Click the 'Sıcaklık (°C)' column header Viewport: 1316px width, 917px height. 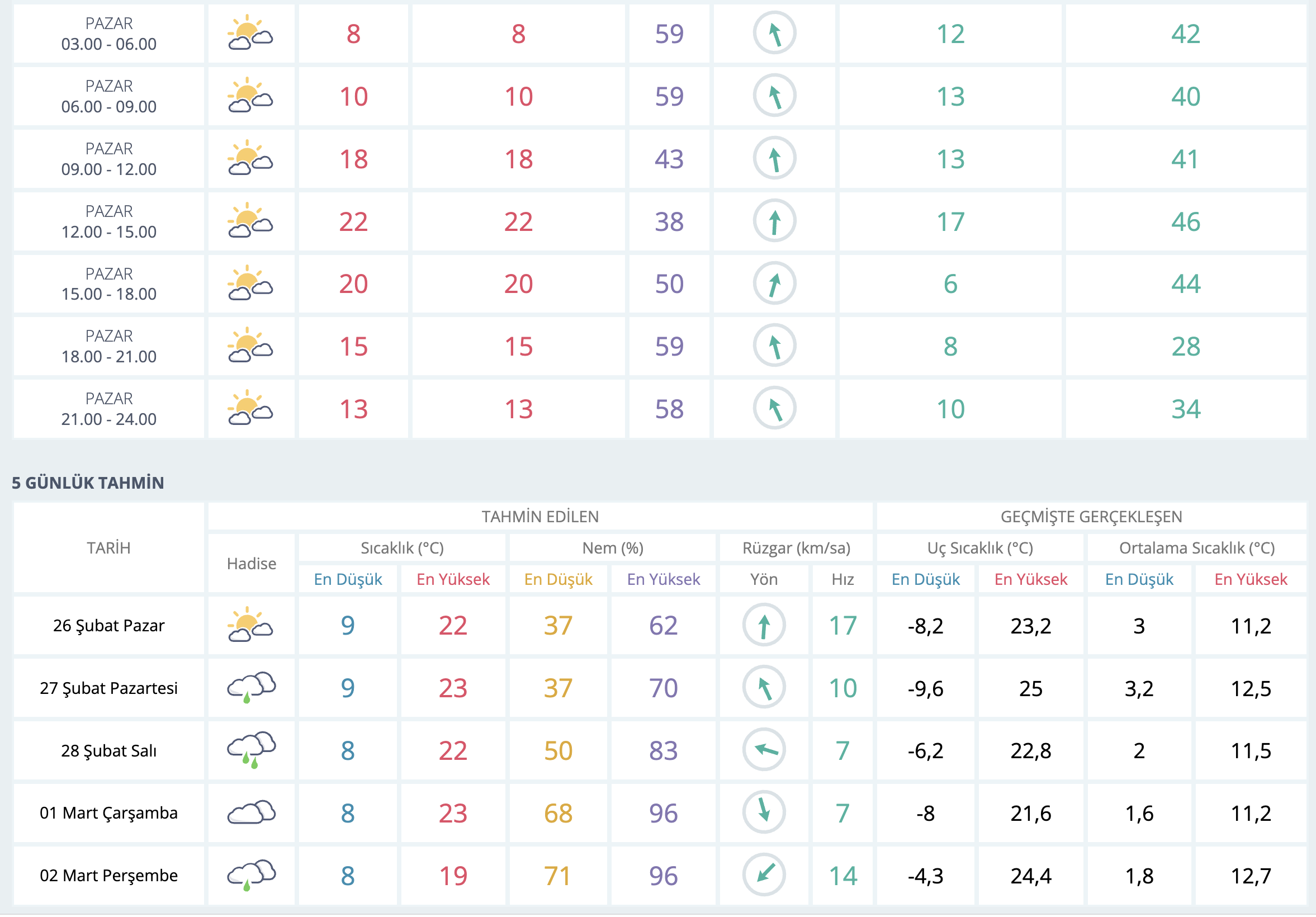(x=402, y=548)
